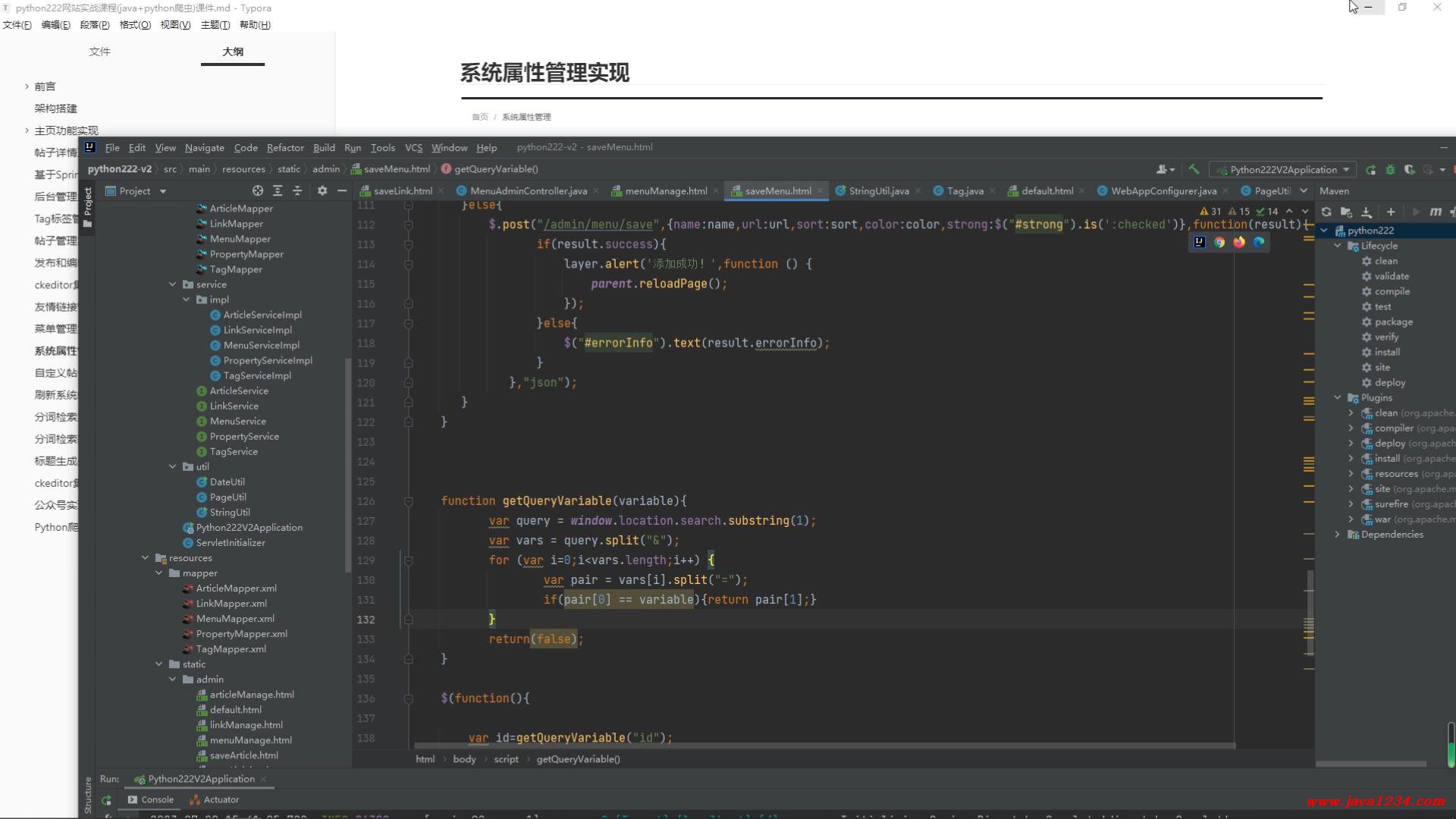Switch to StringUtil.java tab
This screenshot has width=1456, height=819.
tap(879, 191)
